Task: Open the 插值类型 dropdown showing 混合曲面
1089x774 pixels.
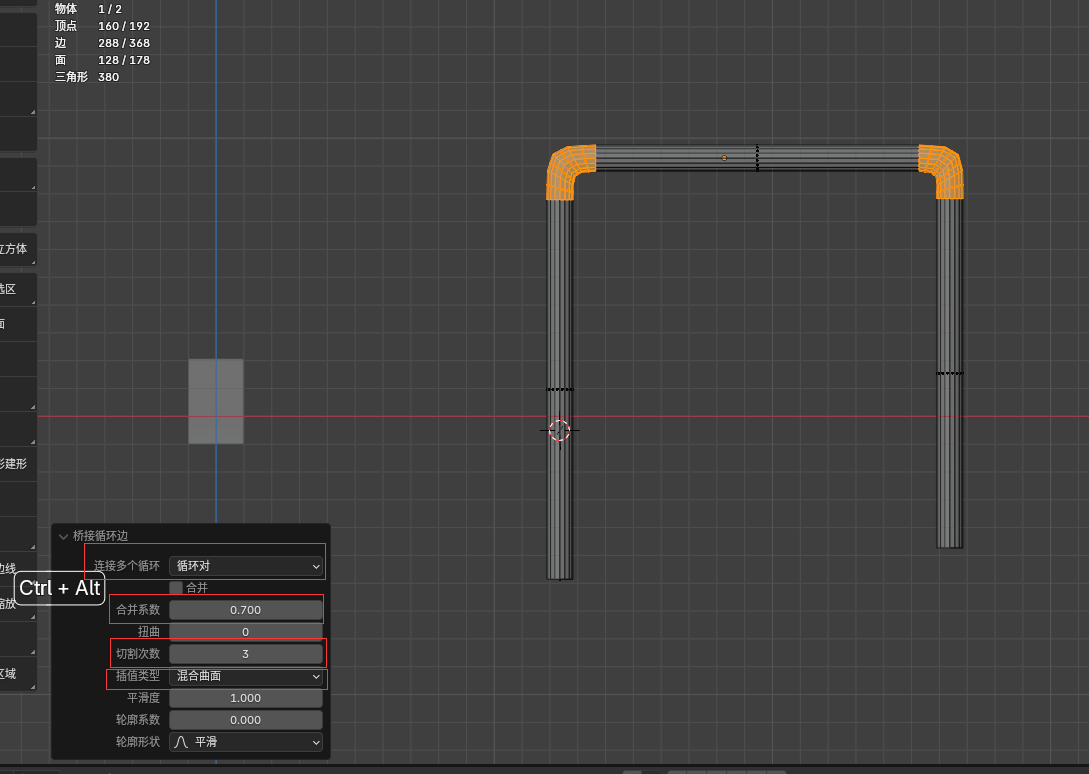Action: coord(246,676)
